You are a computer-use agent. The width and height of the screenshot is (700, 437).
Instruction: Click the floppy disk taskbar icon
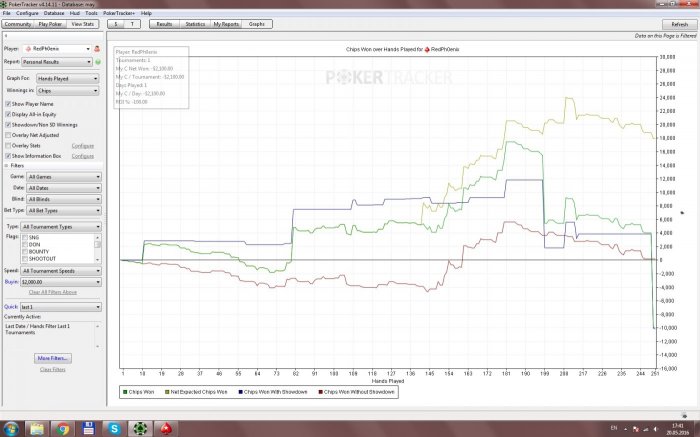[88, 429]
